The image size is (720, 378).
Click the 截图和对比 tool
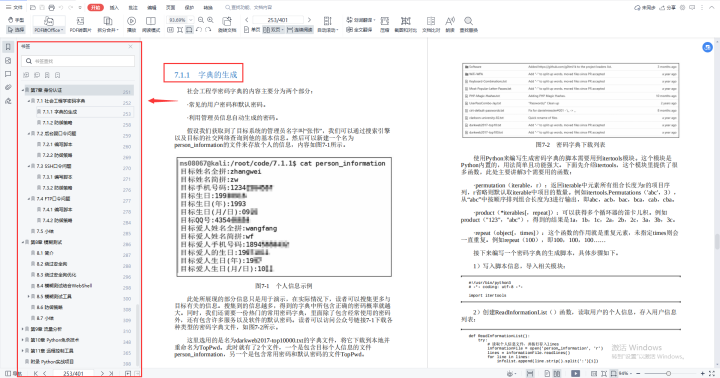click(405, 24)
